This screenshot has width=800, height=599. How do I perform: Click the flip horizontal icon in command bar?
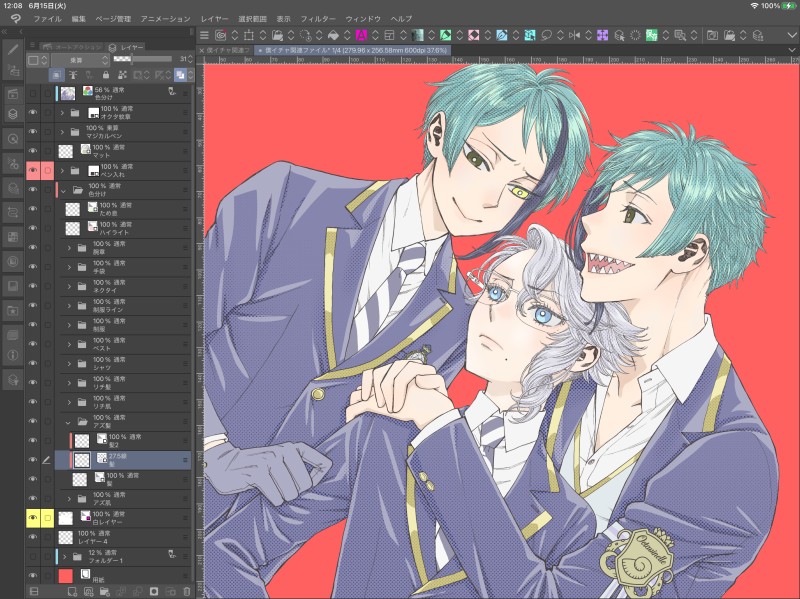[x=574, y=35]
